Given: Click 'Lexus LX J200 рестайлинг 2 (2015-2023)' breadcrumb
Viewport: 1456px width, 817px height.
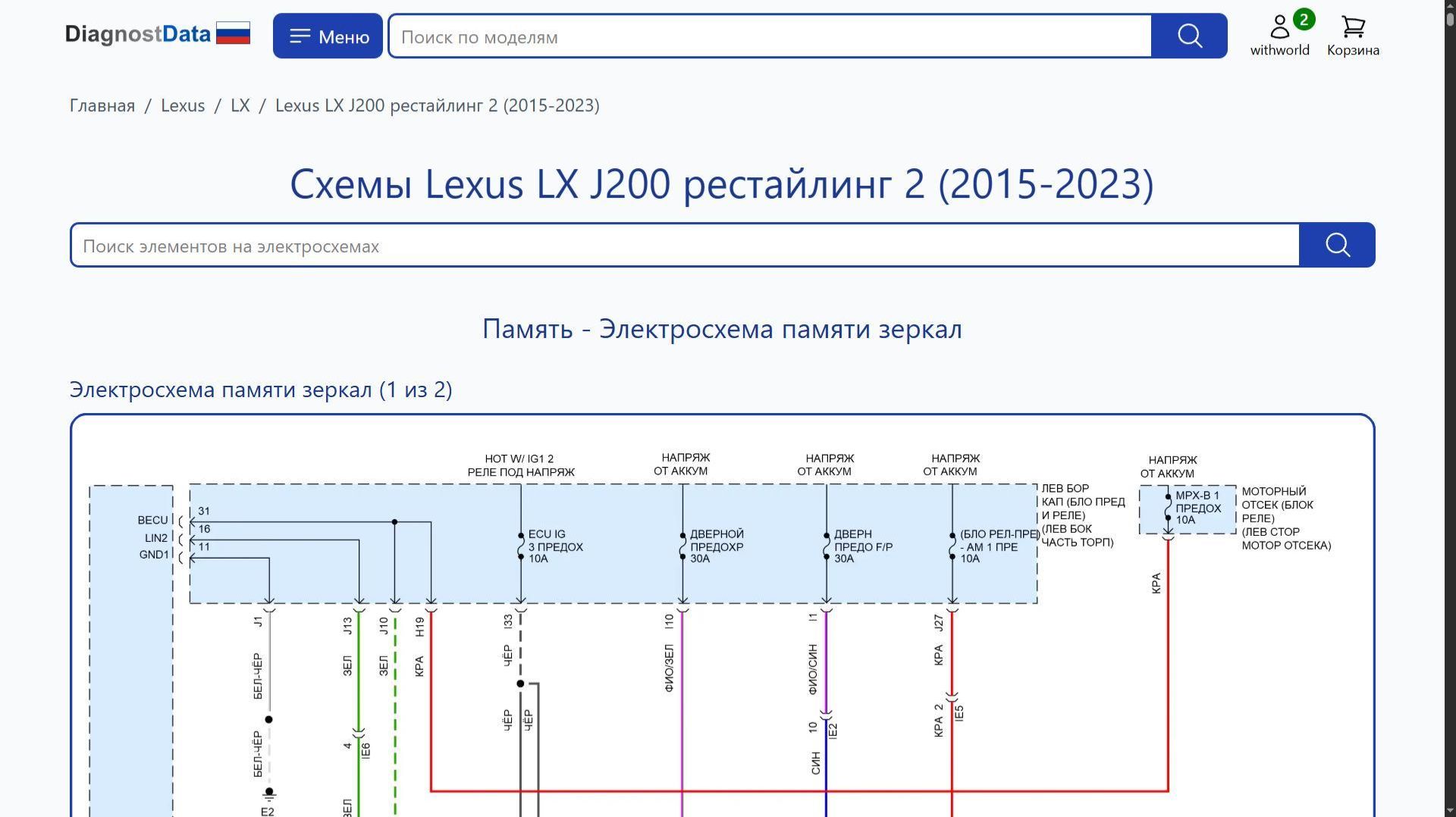Looking at the screenshot, I should 438,105.
